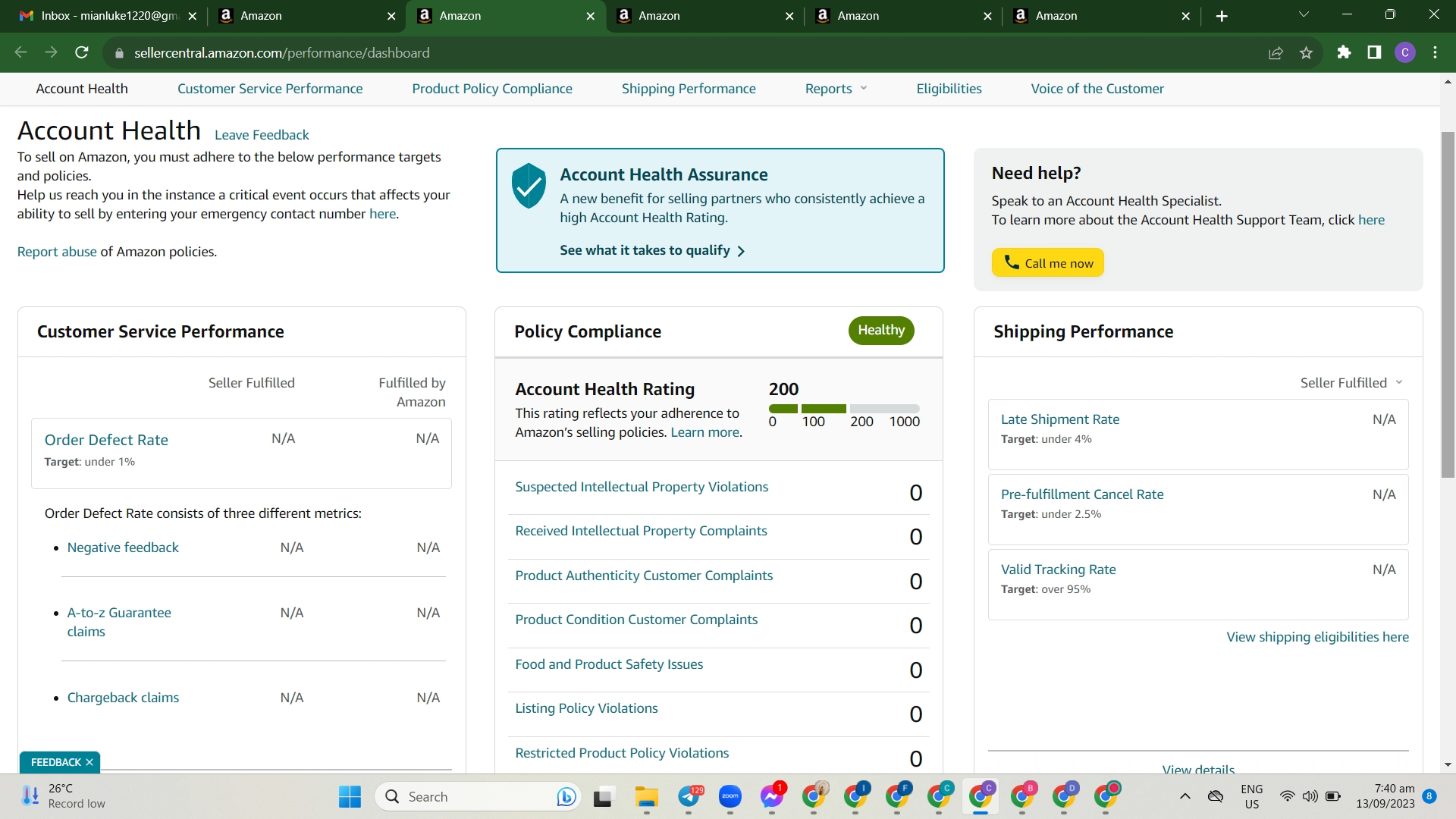The image size is (1456, 819).
Task: Open Product Policy Compliance page
Action: point(492,89)
